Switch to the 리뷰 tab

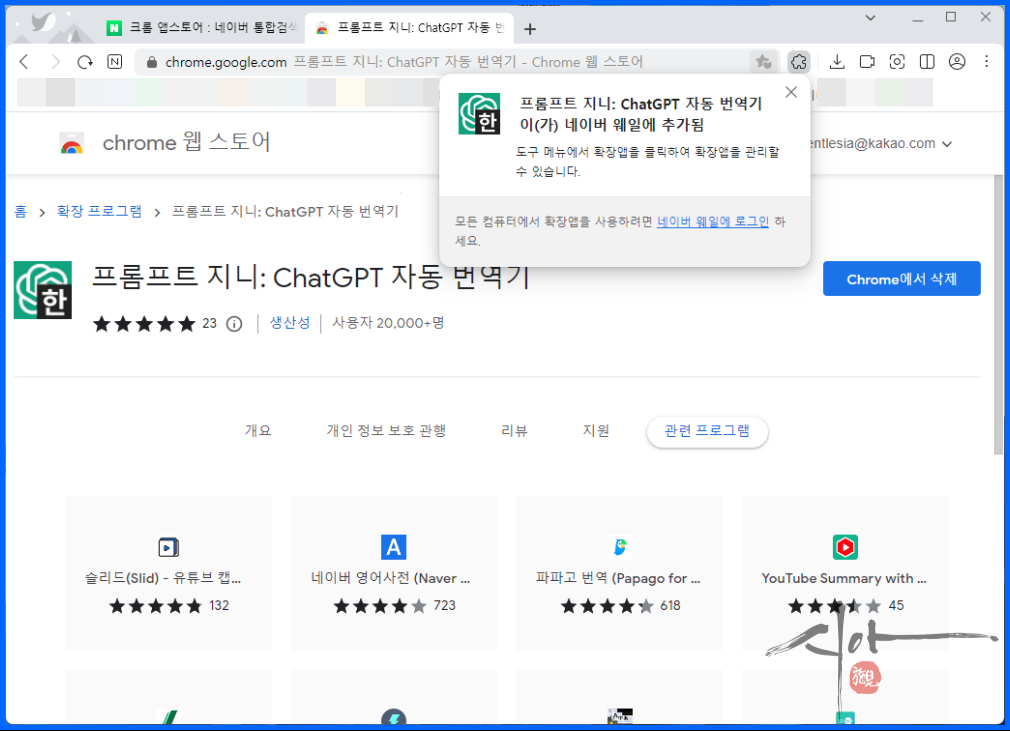coord(514,430)
